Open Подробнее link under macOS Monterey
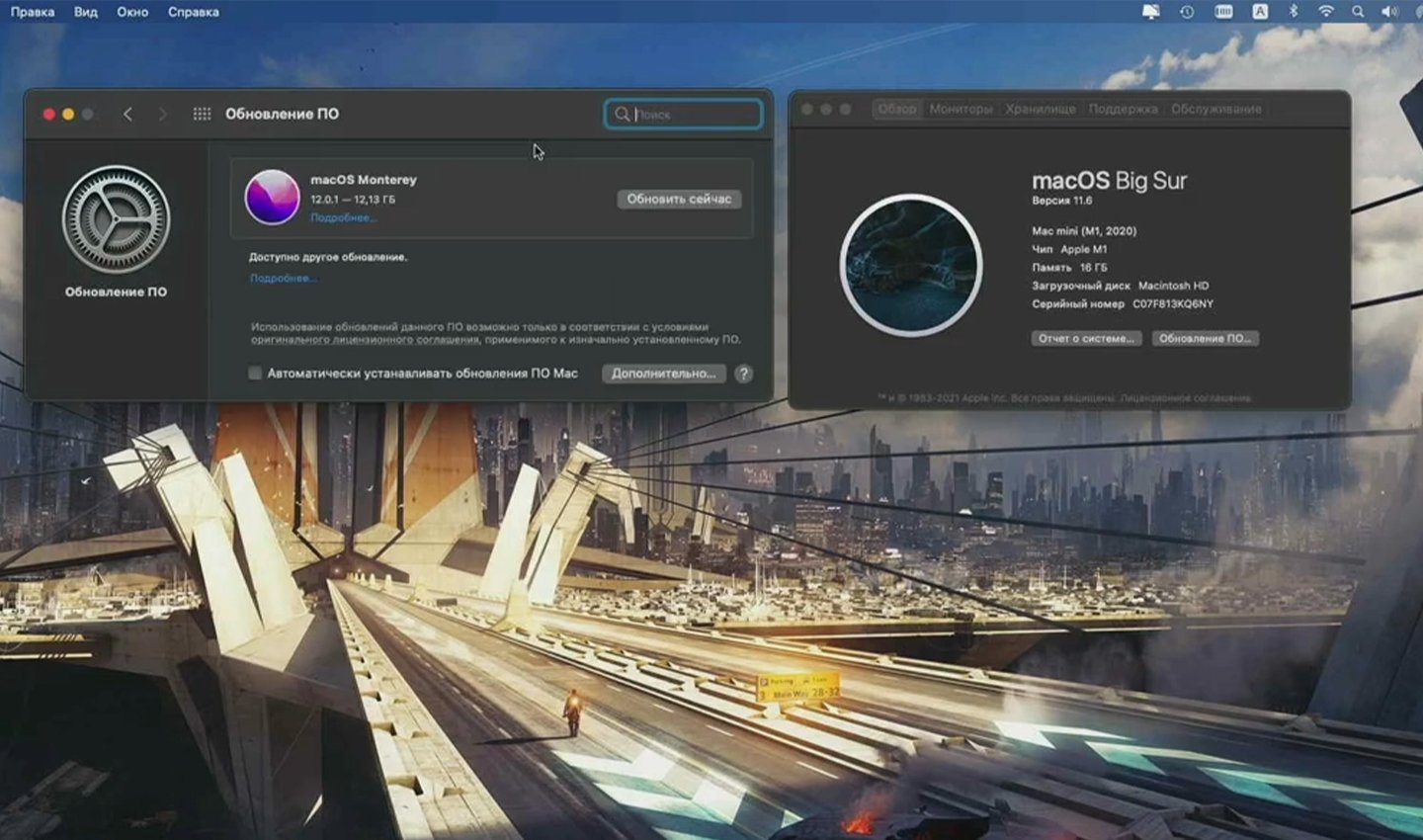The image size is (1423, 840). click(x=343, y=217)
